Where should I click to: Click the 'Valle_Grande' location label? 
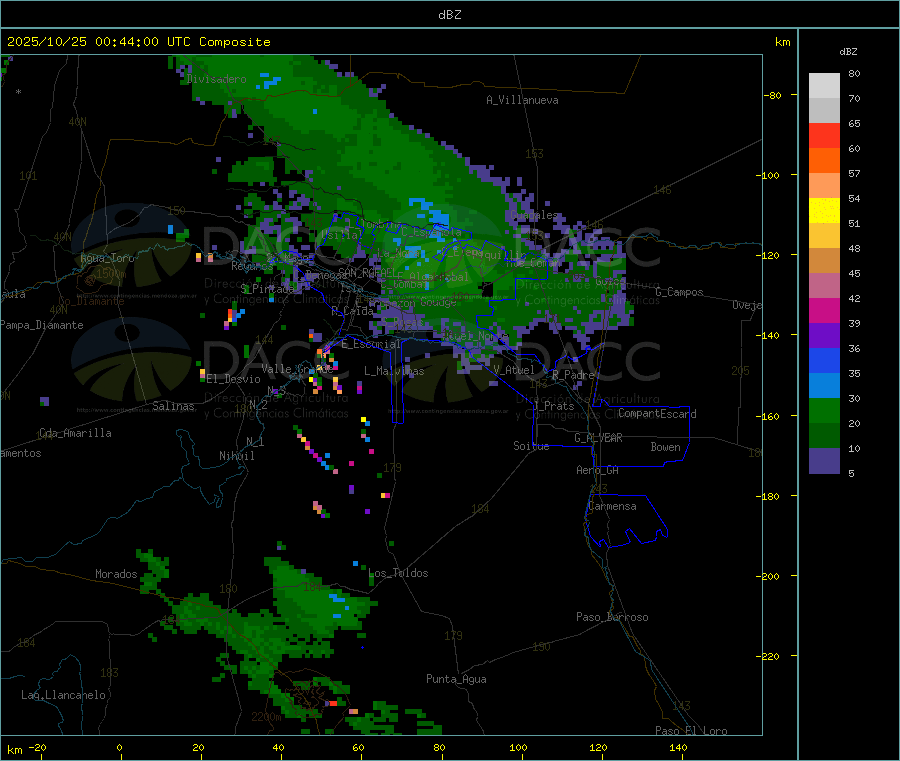pos(297,368)
